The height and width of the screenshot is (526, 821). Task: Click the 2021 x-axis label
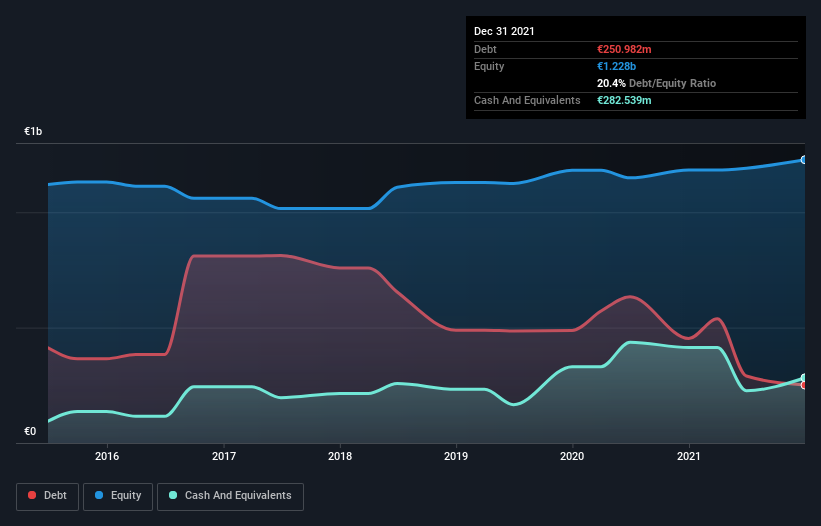click(689, 456)
